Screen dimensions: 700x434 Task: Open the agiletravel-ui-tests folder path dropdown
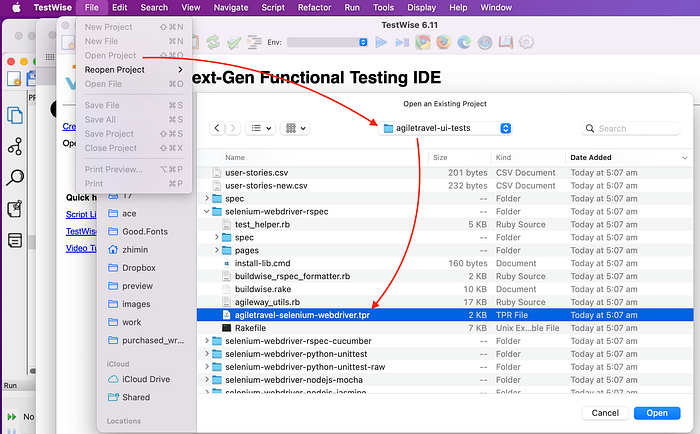[x=445, y=128]
